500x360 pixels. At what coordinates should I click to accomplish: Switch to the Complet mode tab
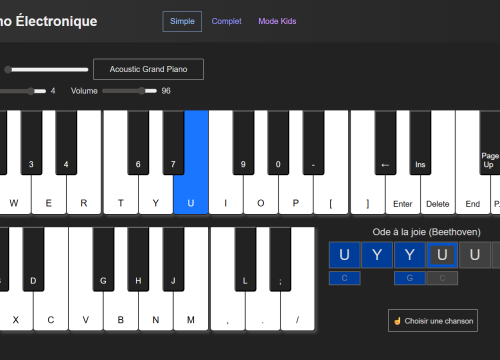(x=226, y=21)
